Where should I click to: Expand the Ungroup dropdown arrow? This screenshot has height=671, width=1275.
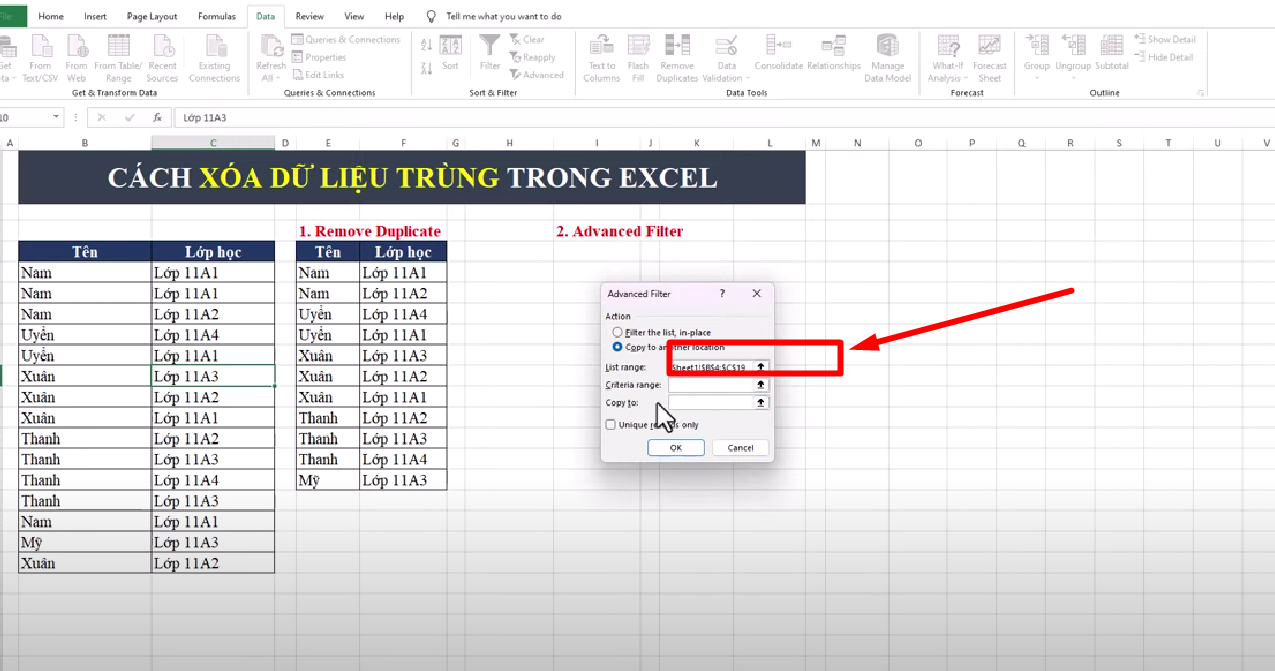tap(1073, 78)
